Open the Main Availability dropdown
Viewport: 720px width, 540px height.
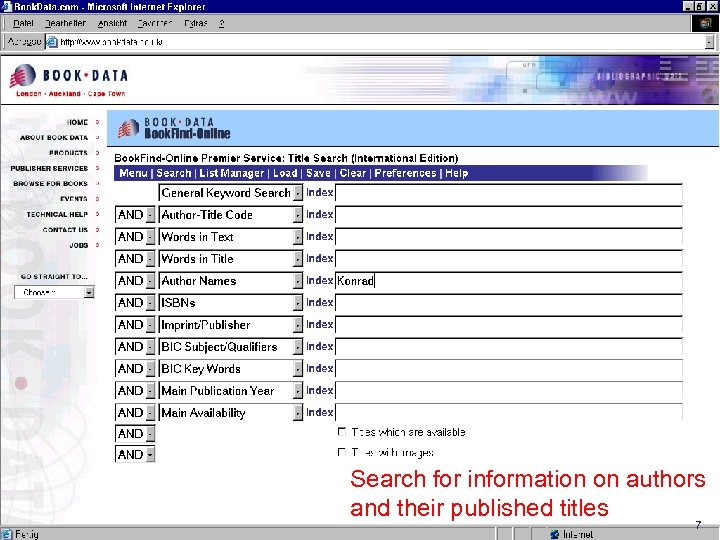point(298,413)
